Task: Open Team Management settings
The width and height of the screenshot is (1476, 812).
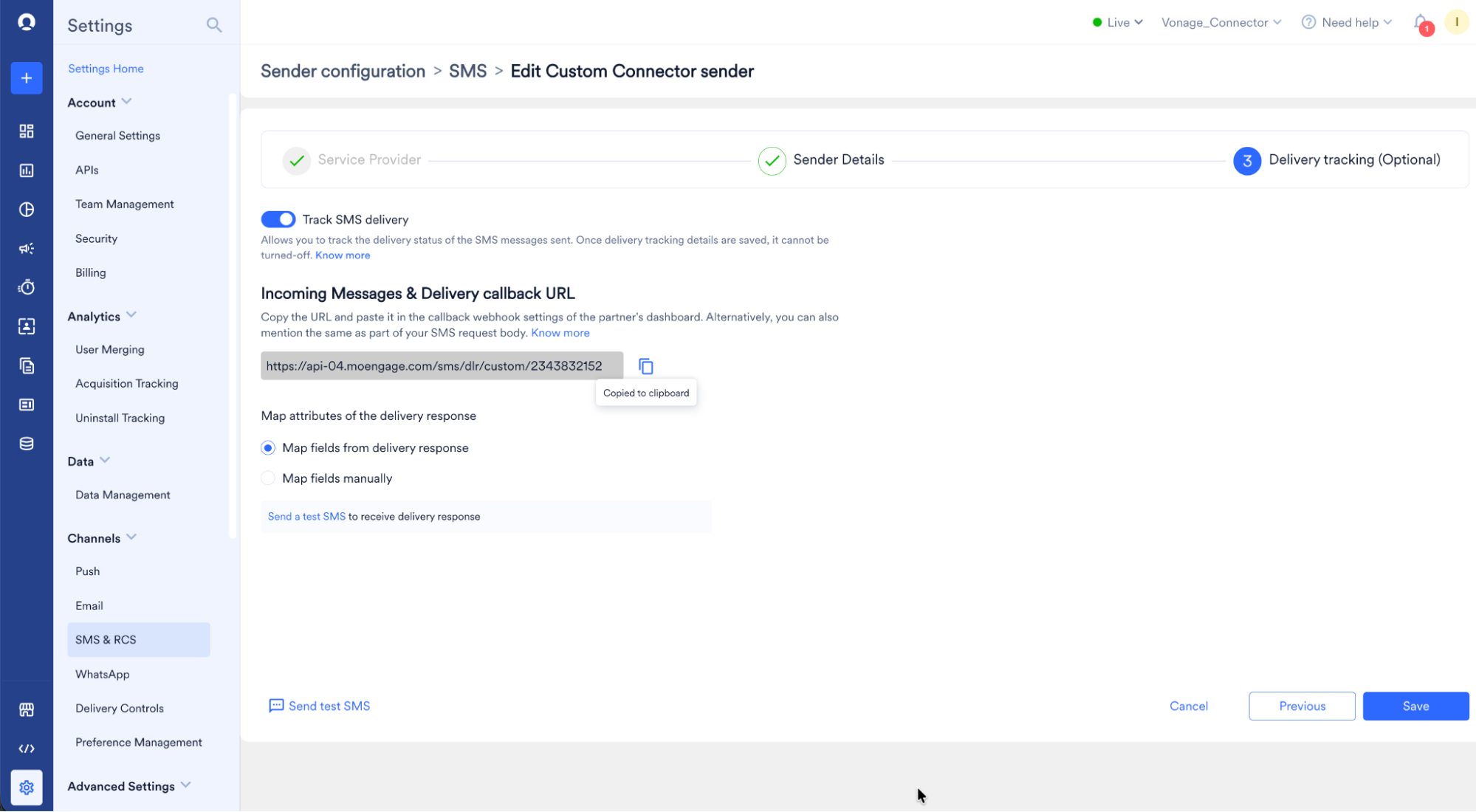Action: coord(124,204)
